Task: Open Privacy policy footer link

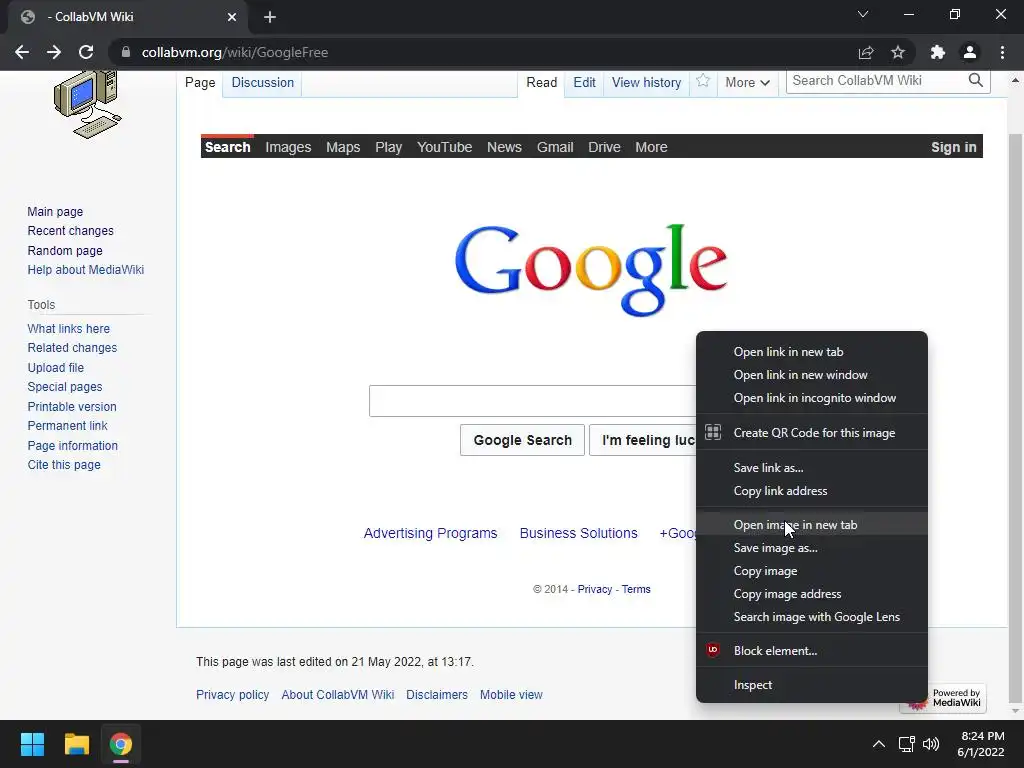Action: pos(232,695)
